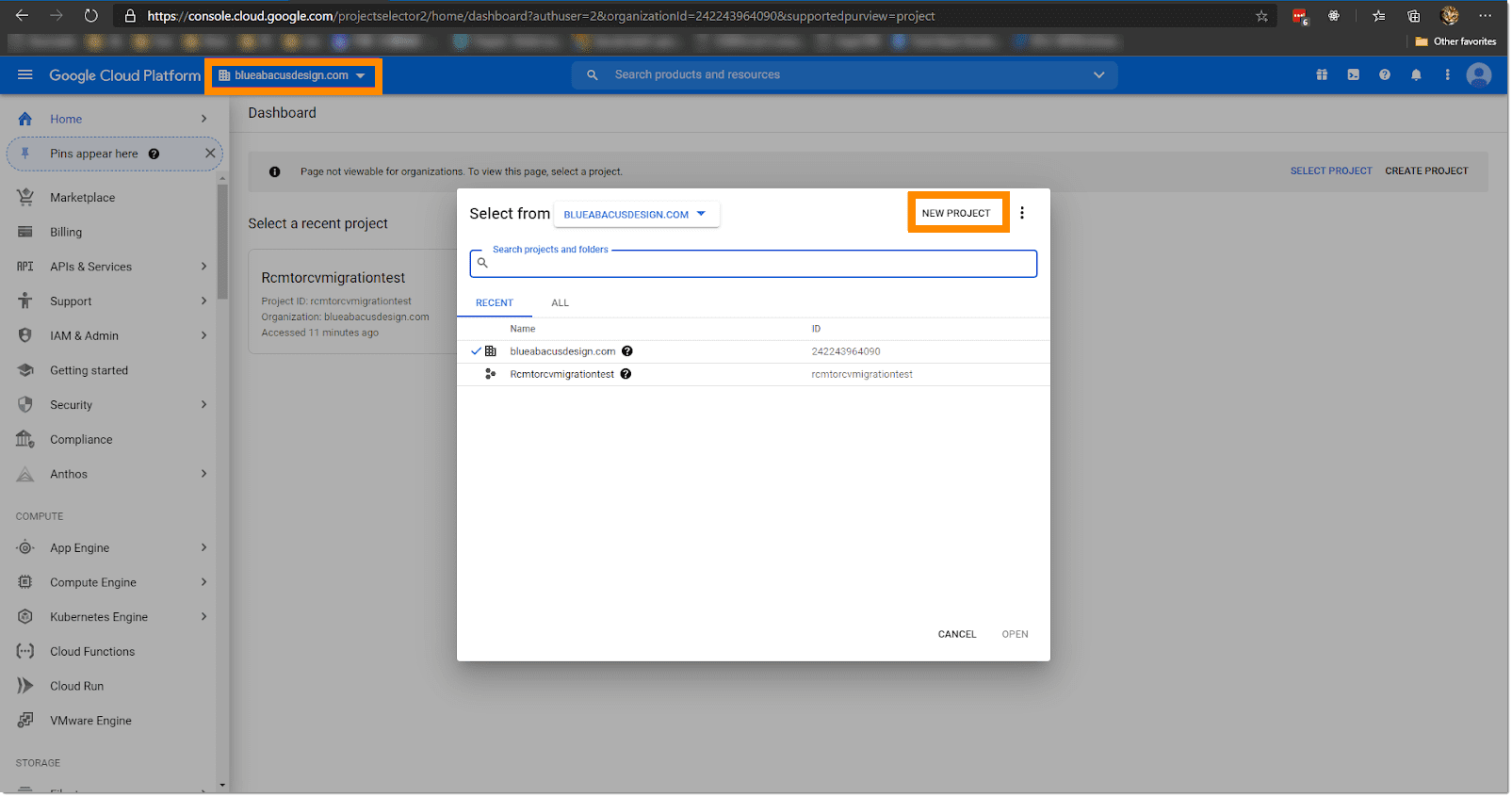Click the Search products and resources box

844,75
